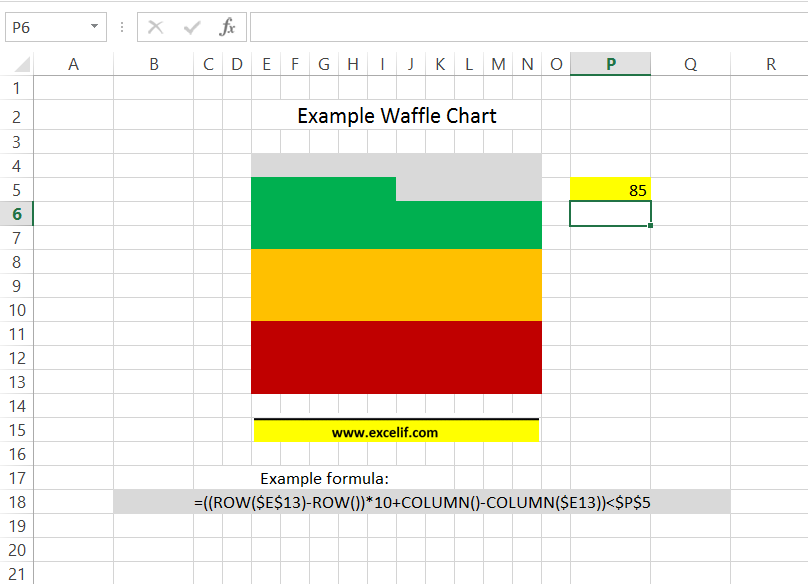Click the 'Example Waffle Chart' title

pos(397,116)
